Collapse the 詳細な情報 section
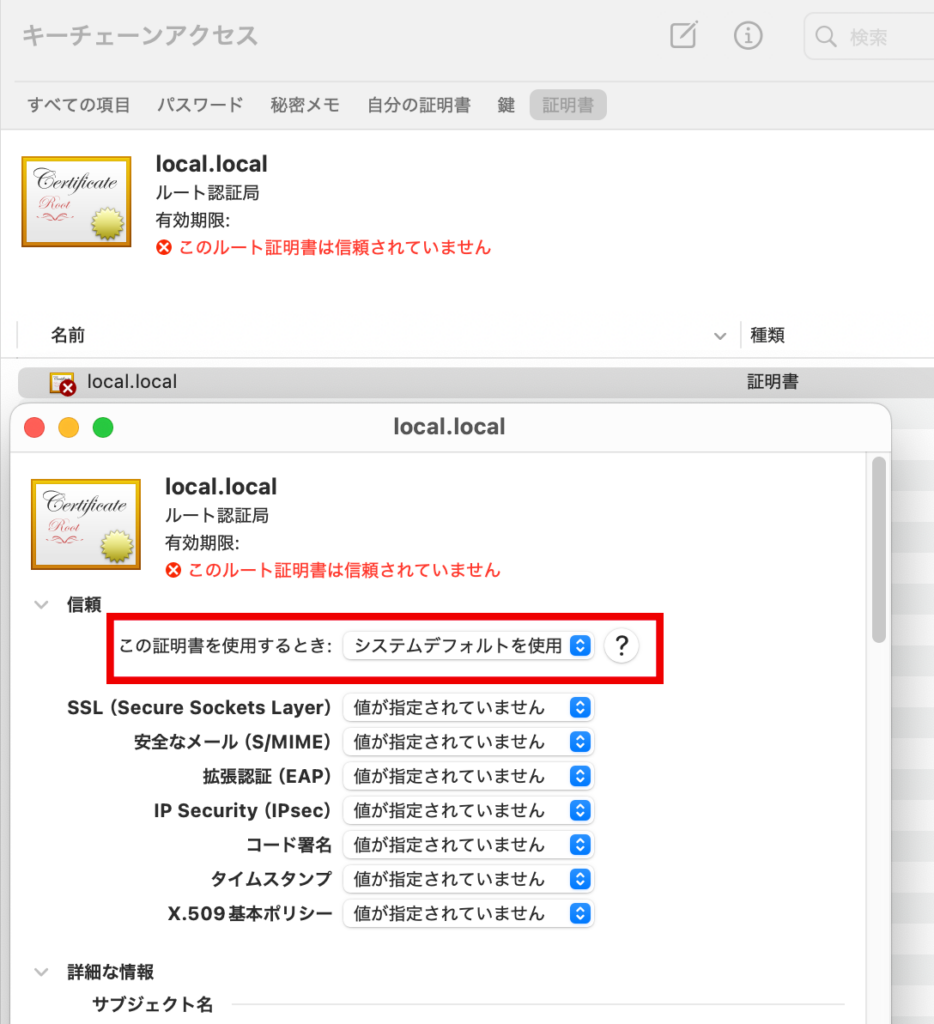 (x=41, y=972)
